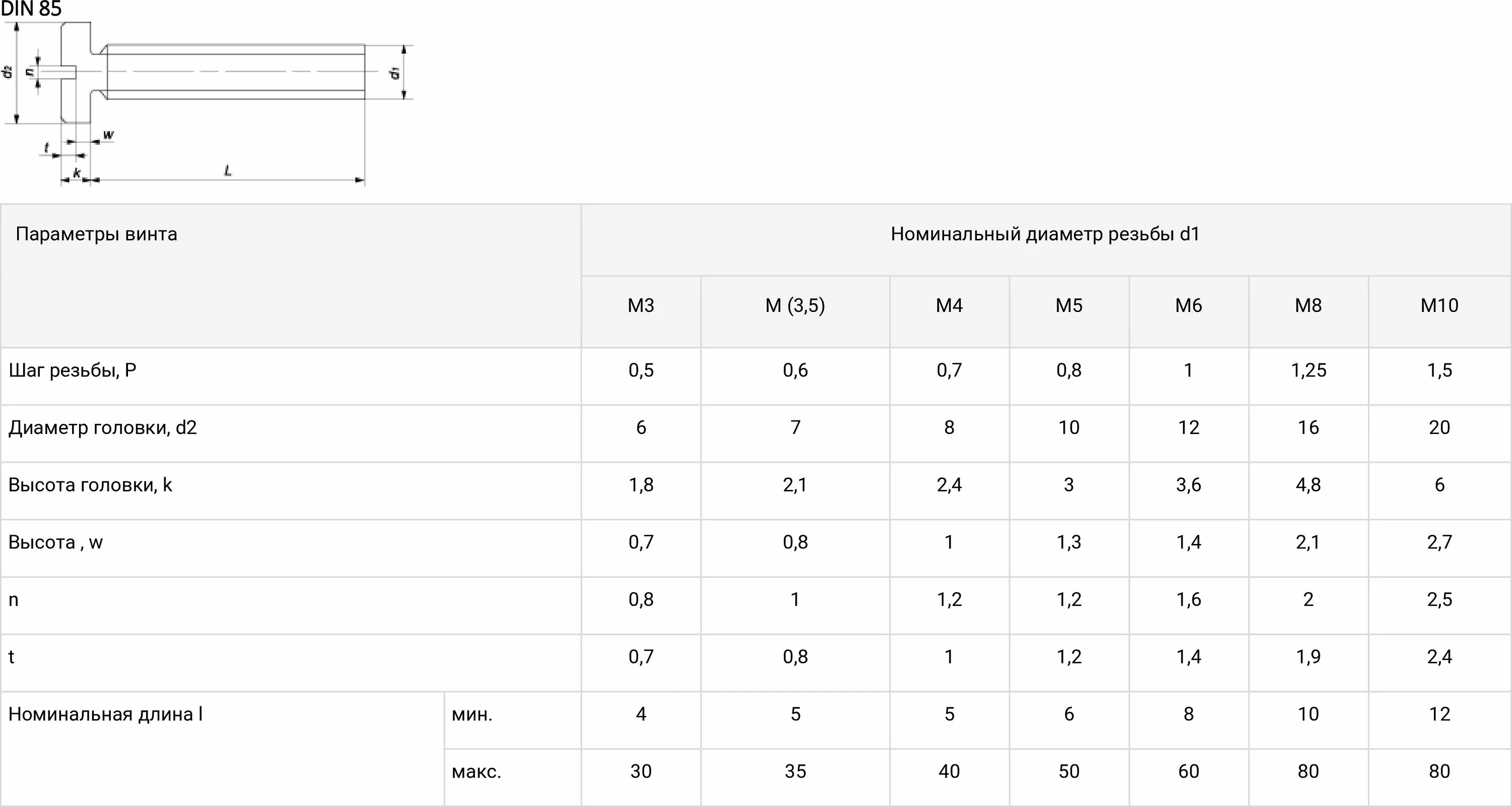Click the DIN 85 title text
The image size is (1512, 807).
click(31, 9)
